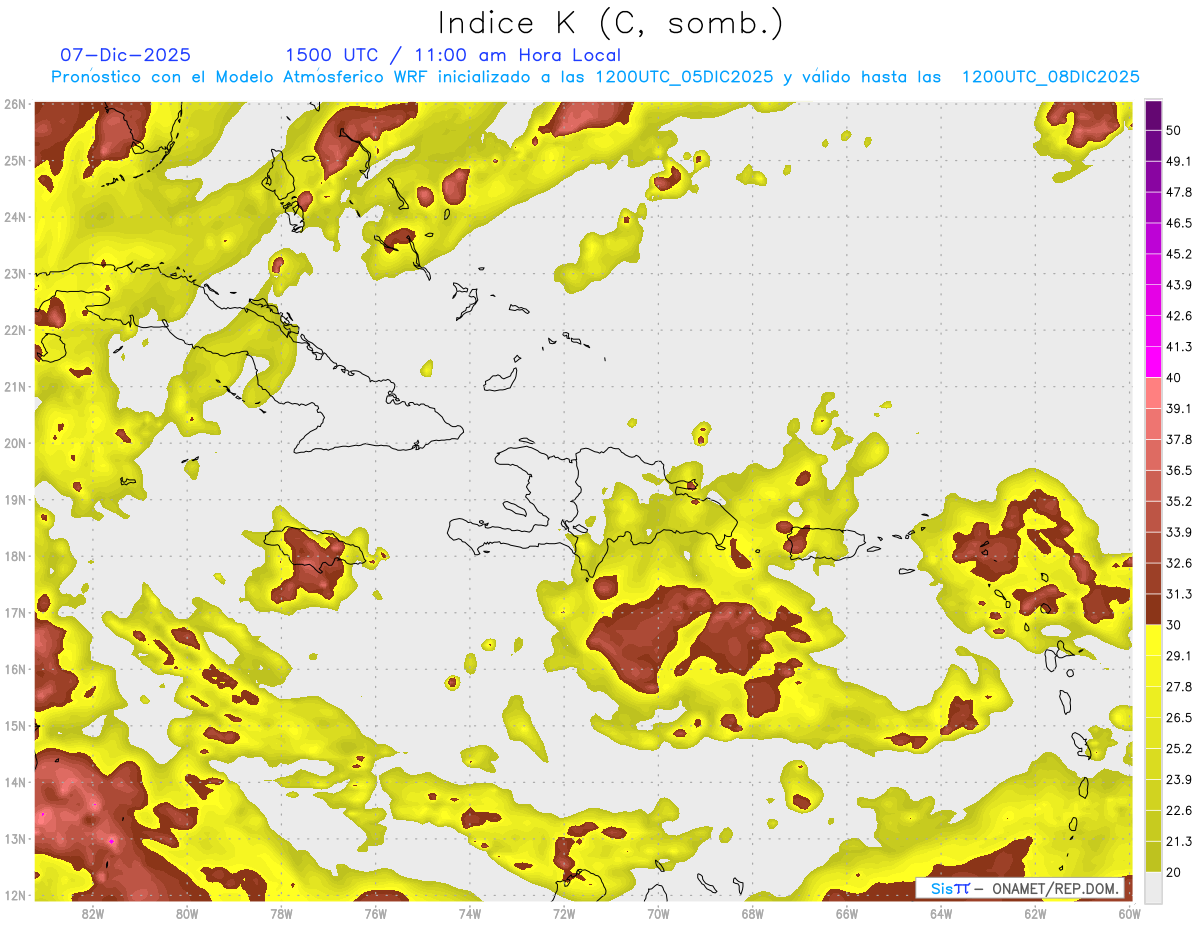The height and width of the screenshot is (927, 1200).
Task: Click the colorbar value 31.3
Action: pyautogui.click(x=1179, y=594)
